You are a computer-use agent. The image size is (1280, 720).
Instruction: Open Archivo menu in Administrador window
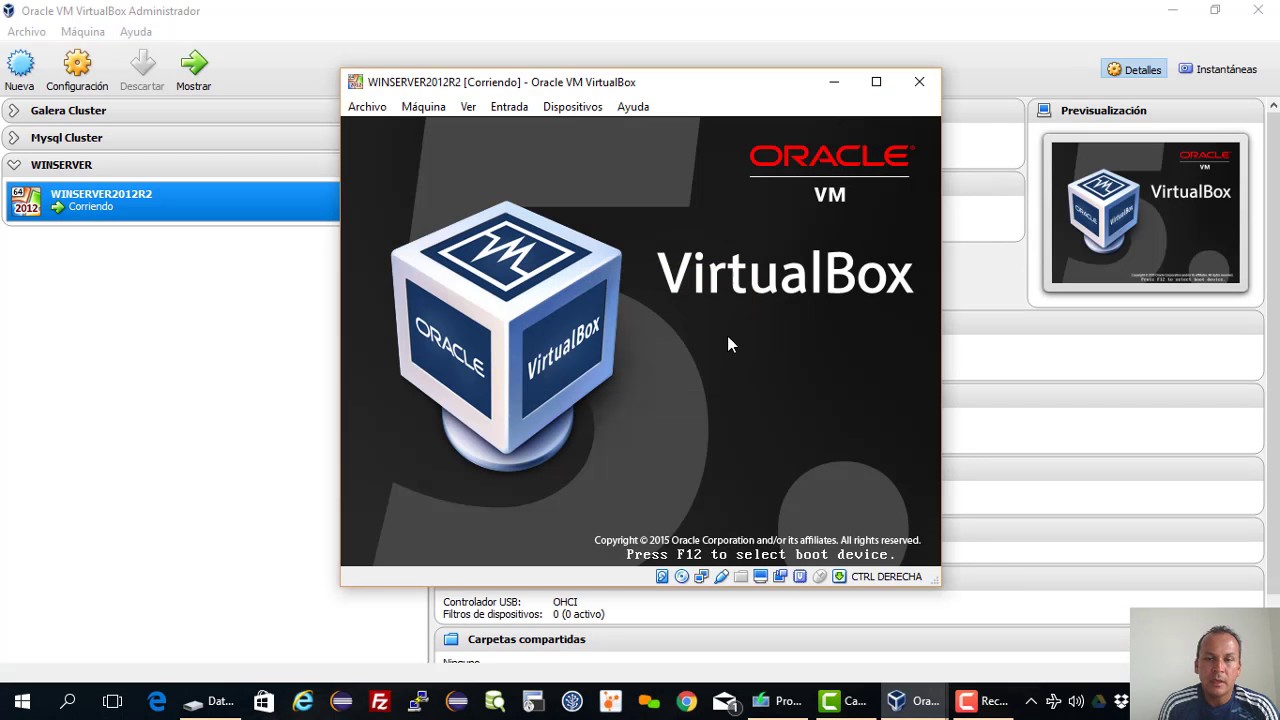point(27,32)
